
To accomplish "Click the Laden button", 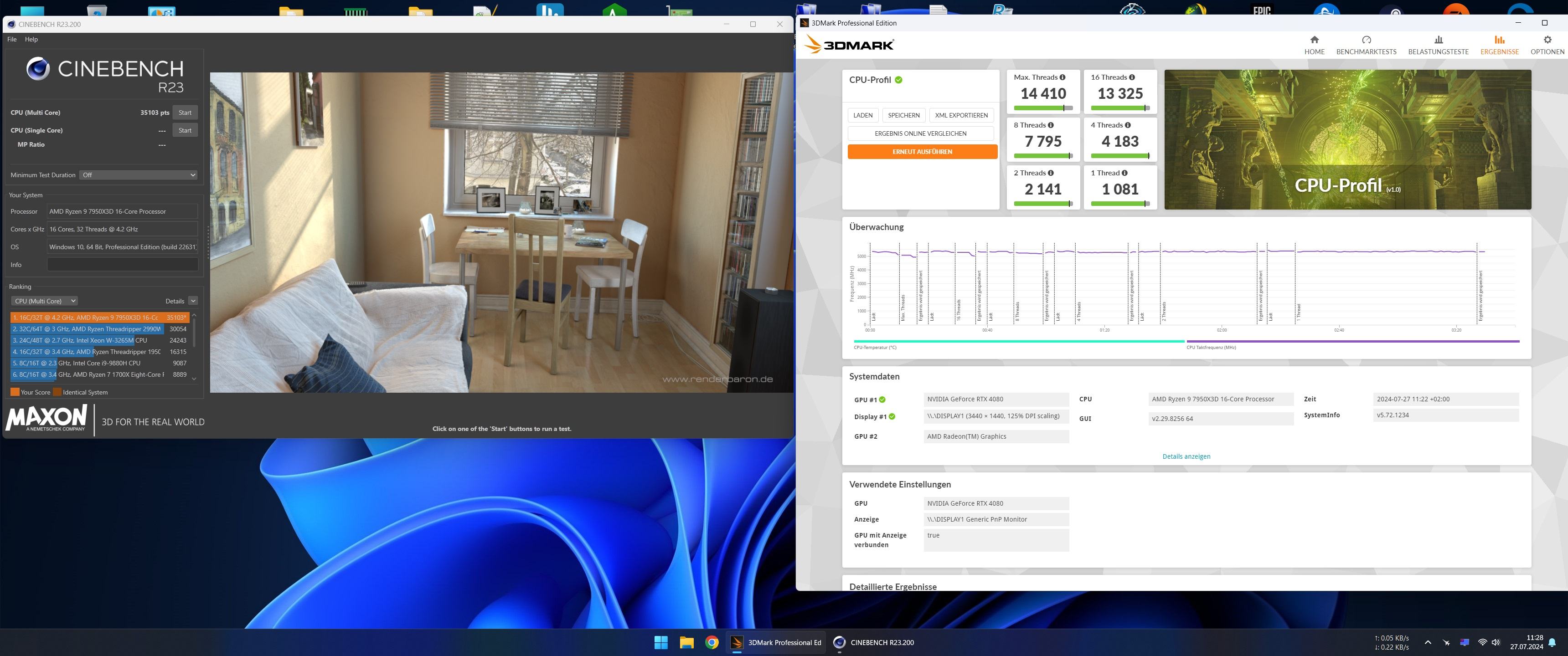I will [x=862, y=116].
